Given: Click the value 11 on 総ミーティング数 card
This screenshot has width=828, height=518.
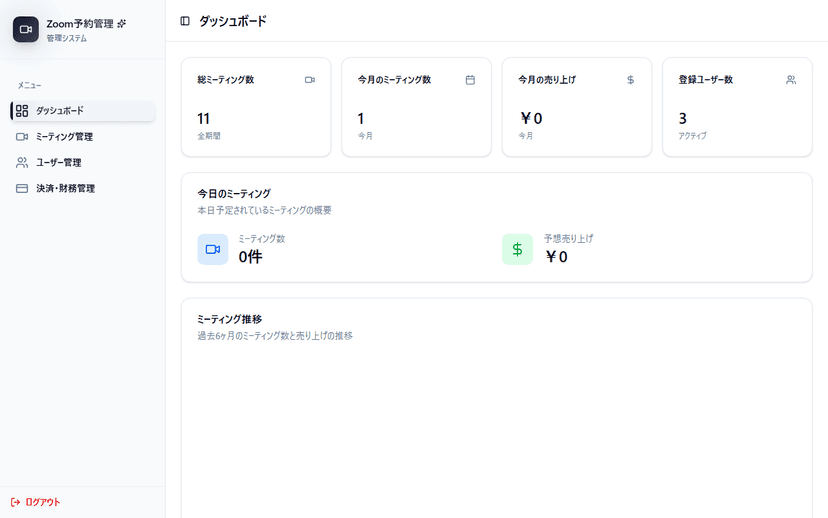Looking at the screenshot, I should tap(203, 118).
